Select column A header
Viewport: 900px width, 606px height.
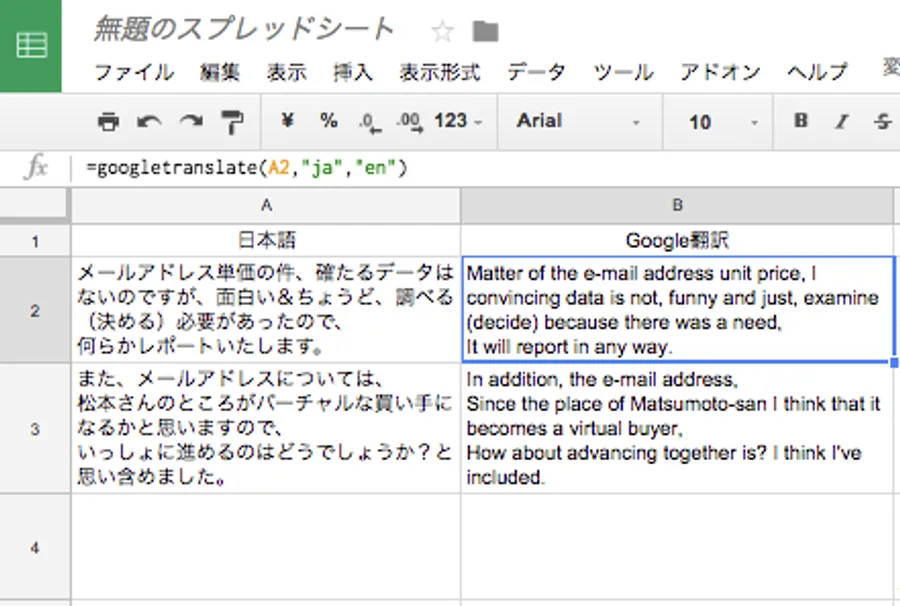pos(266,205)
